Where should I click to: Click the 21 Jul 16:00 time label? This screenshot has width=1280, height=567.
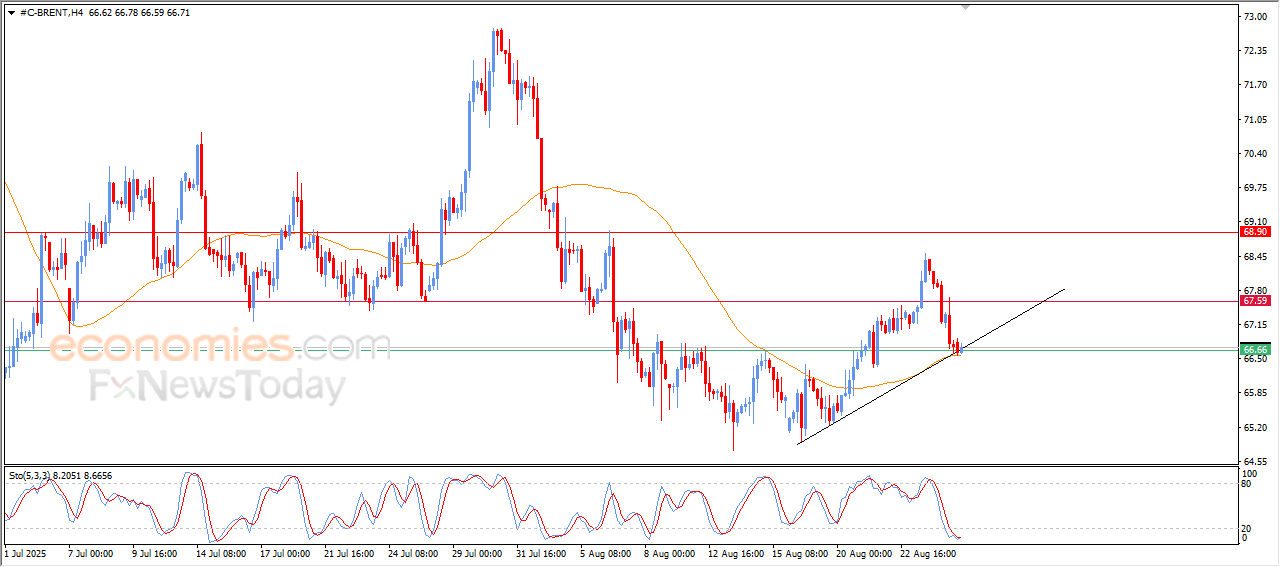pos(349,552)
